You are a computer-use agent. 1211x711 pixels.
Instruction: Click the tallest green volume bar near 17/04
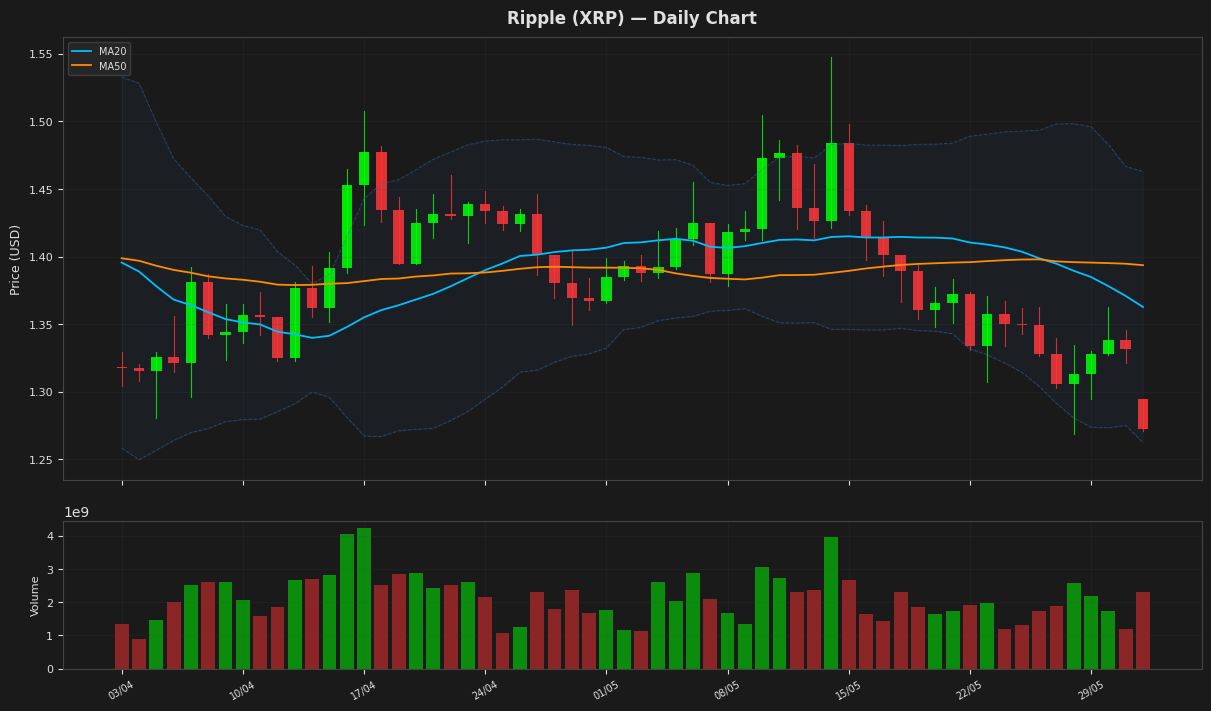point(364,598)
